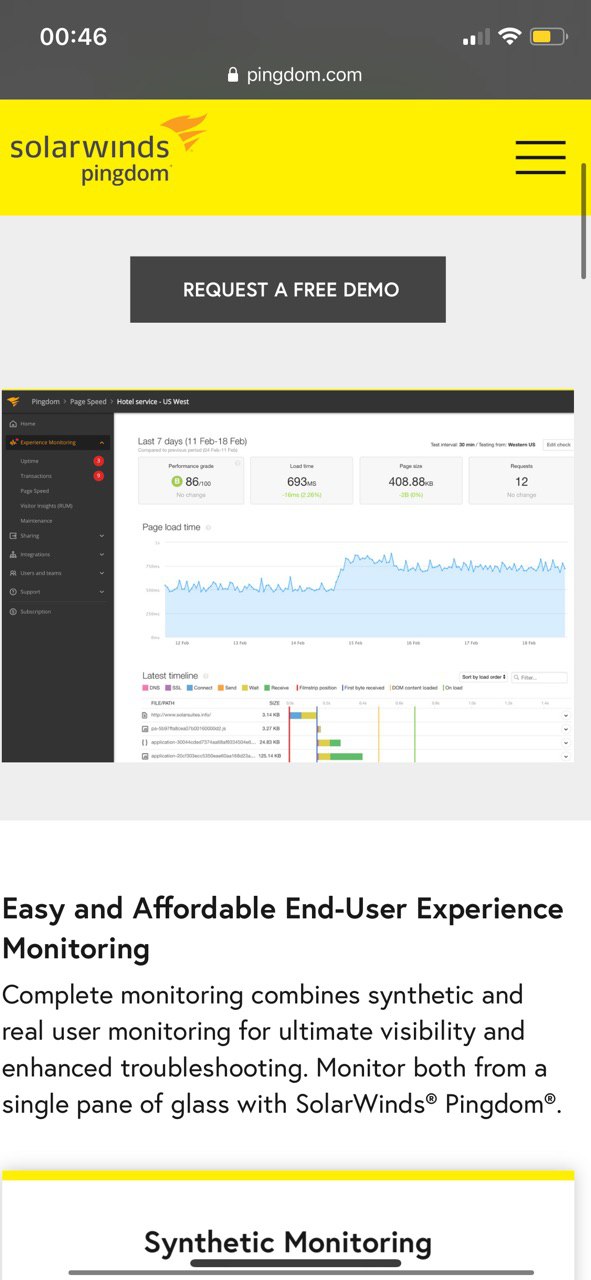The height and width of the screenshot is (1280, 591).
Task: Select Maintenance in the dashboard sidebar
Action: tap(36, 521)
